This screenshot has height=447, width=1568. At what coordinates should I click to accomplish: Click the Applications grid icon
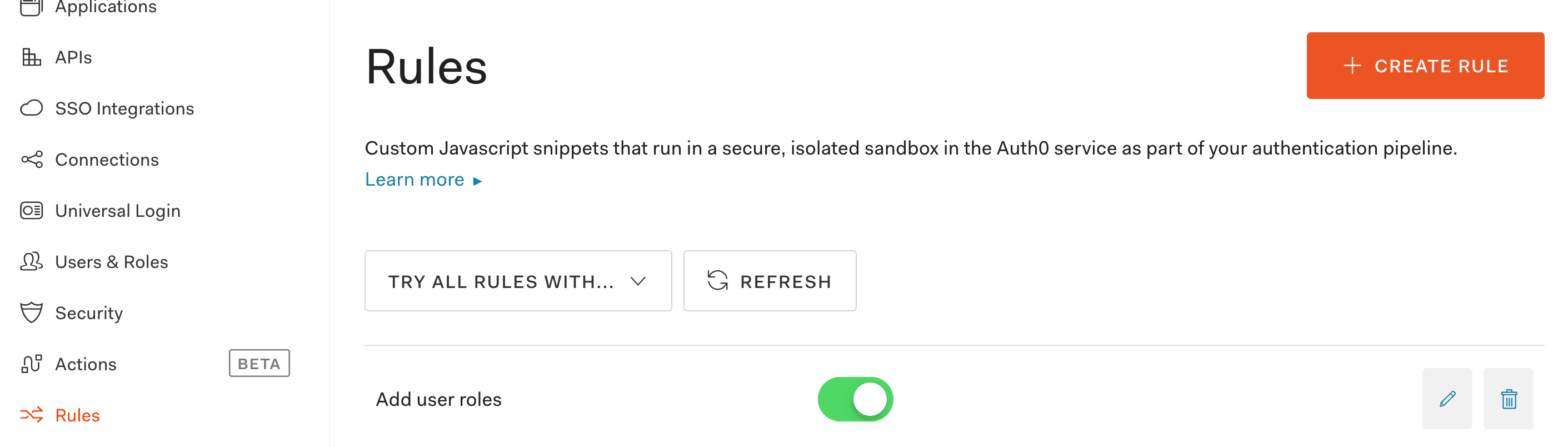pos(31,6)
